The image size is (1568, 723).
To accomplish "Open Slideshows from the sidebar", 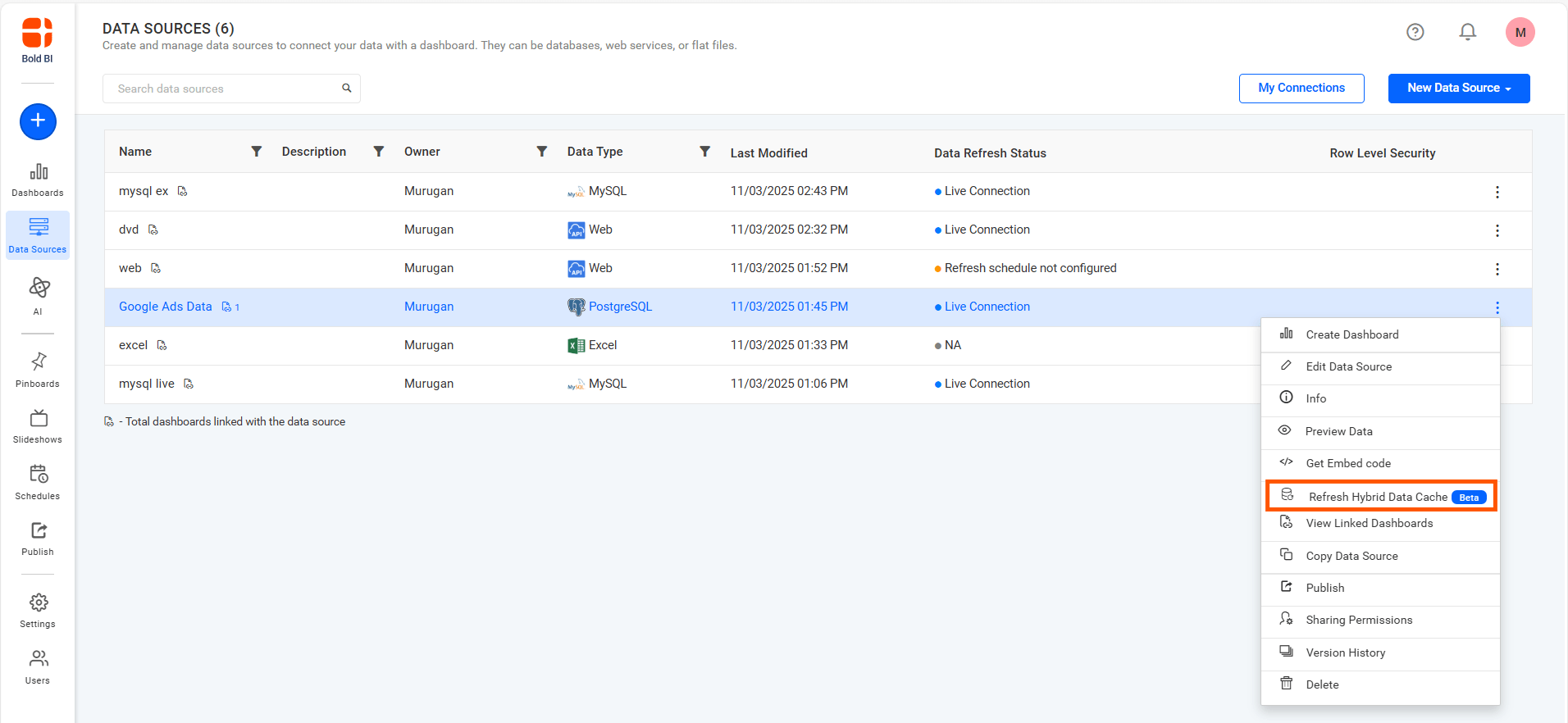I will [38, 426].
